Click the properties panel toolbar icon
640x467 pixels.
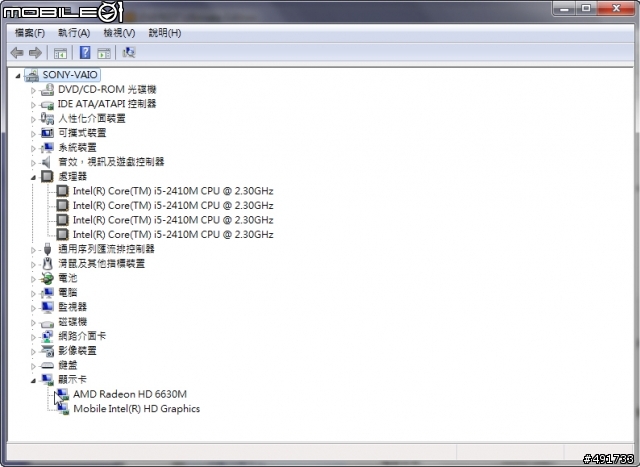[x=104, y=53]
